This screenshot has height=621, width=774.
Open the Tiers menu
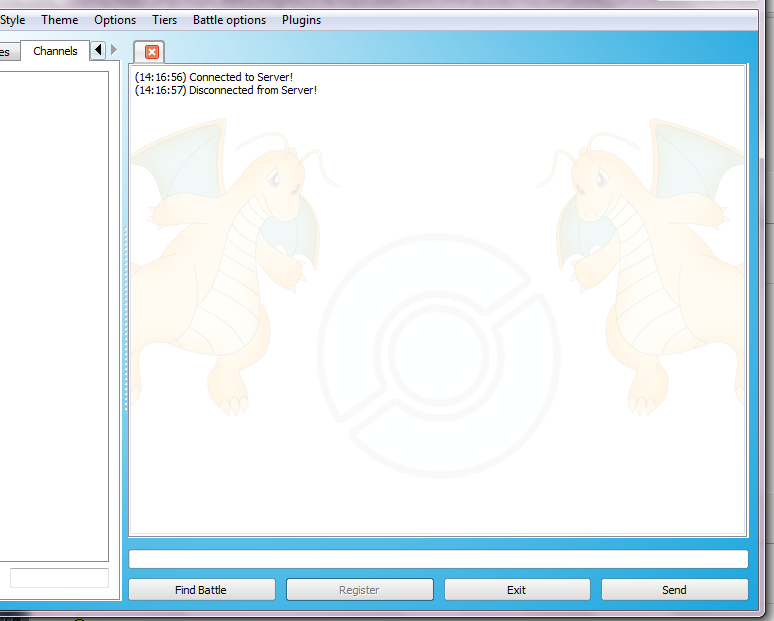164,20
